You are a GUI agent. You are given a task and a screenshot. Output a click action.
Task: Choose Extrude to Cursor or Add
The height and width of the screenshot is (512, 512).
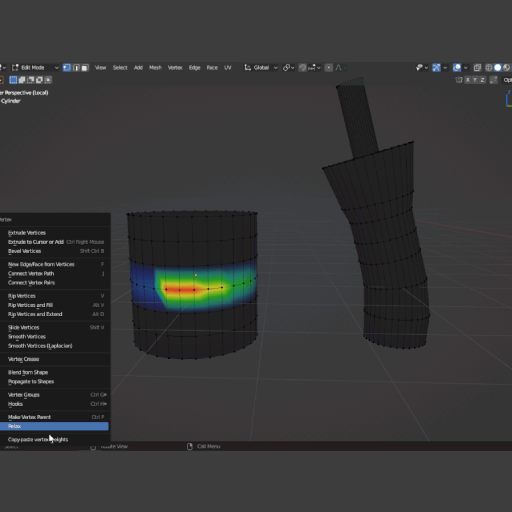coord(55,242)
